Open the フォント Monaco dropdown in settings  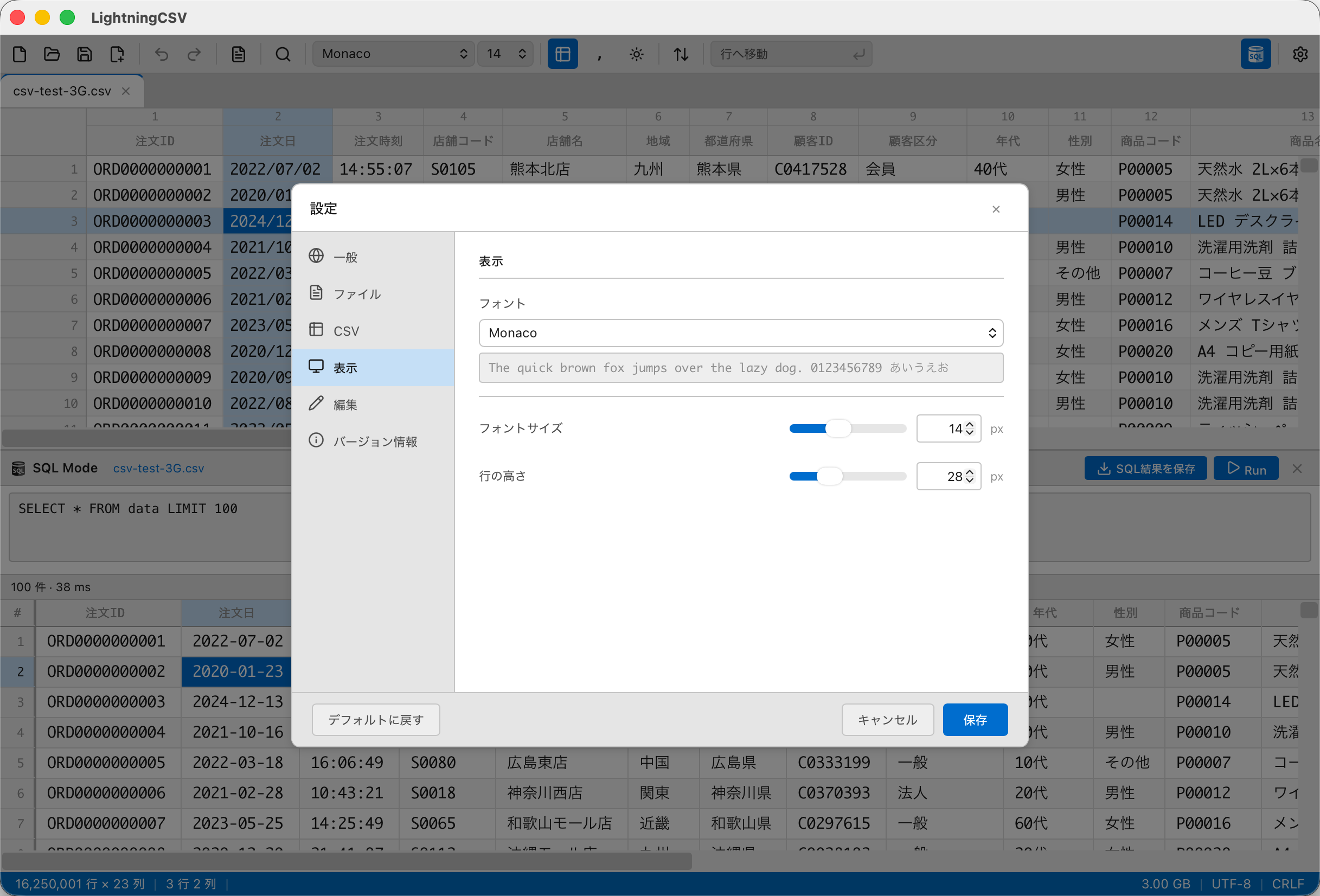[x=741, y=333]
